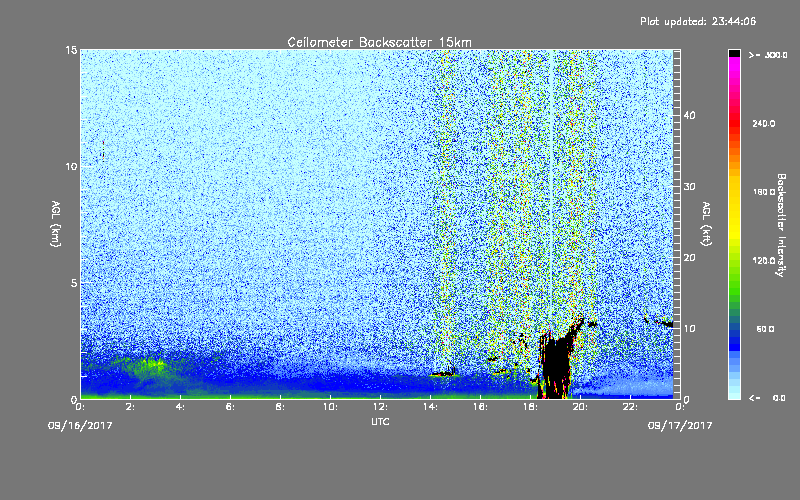Click the 14: hour tick label
The height and width of the screenshot is (500, 800).
tap(430, 407)
